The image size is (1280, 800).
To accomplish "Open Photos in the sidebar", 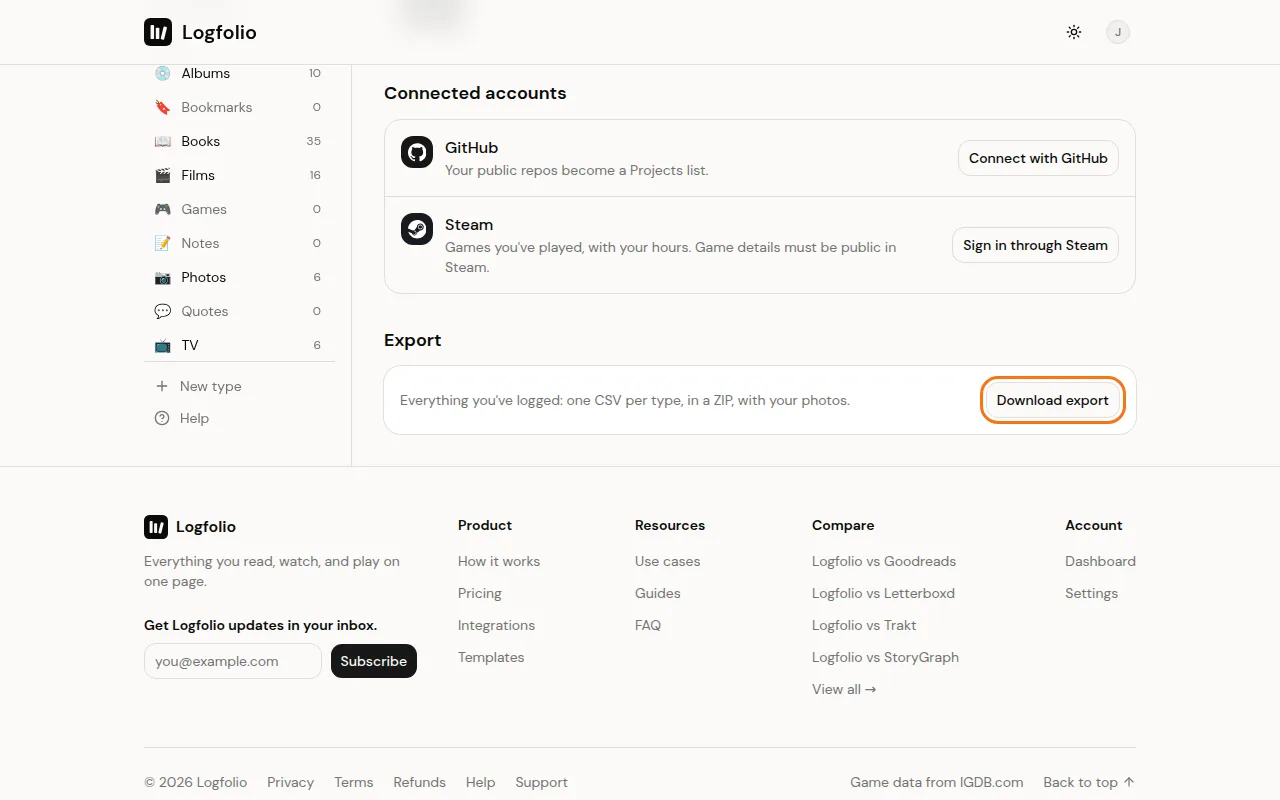I will click(240, 277).
